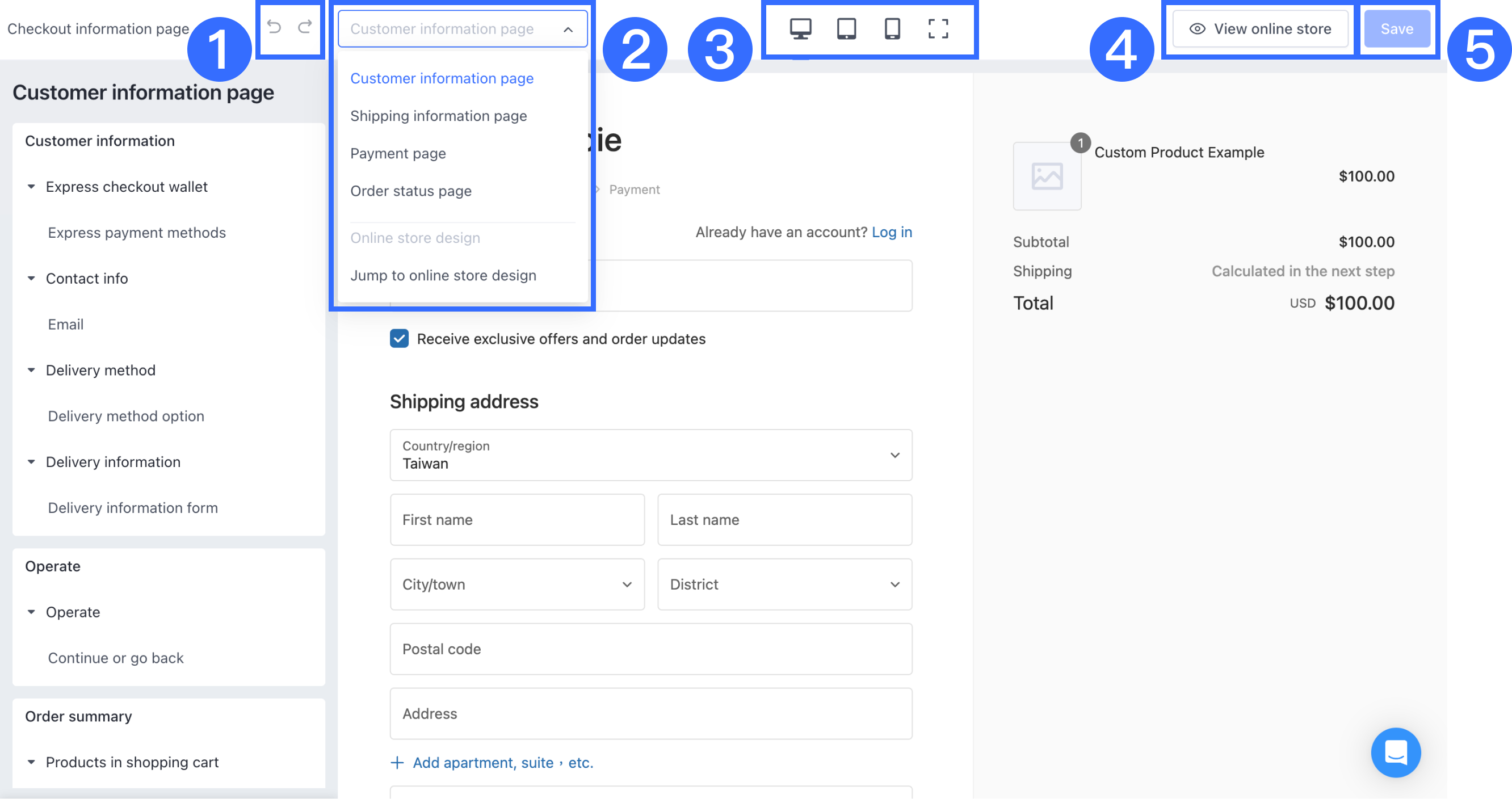Viewport: 1512px width, 799px height.
Task: Click the plus icon to add apartment
Action: point(397,762)
